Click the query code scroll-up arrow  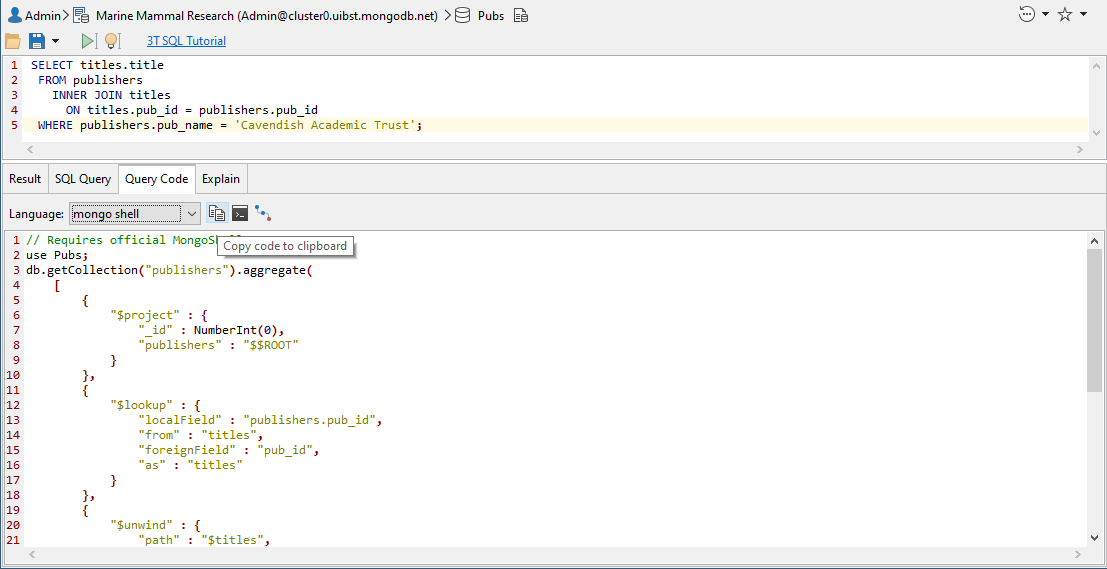(x=1095, y=240)
